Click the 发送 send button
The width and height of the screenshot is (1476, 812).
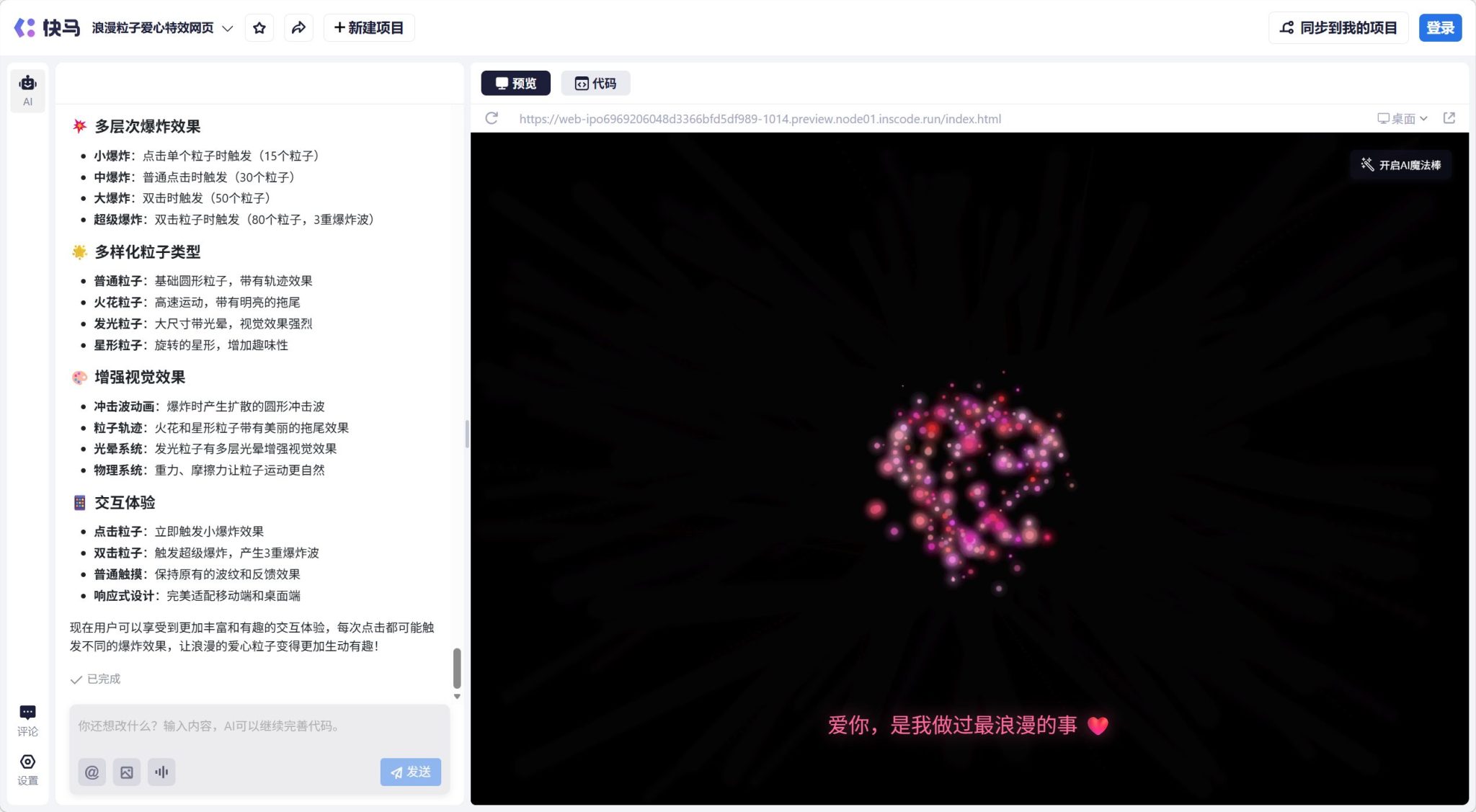coord(410,772)
